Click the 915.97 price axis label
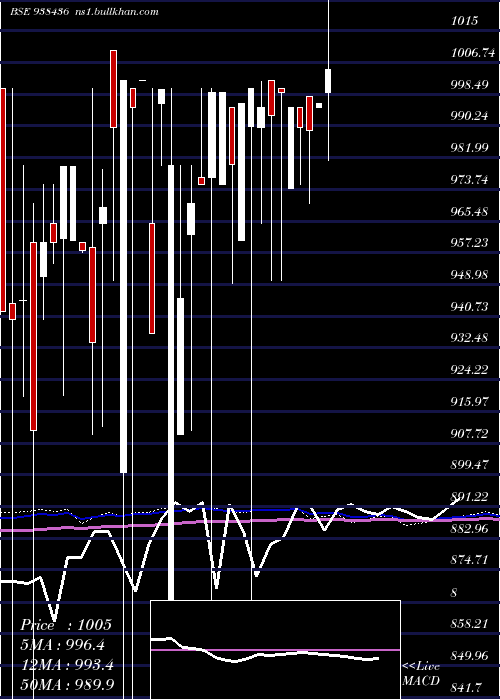This screenshot has height=700, width=500. 469,401
